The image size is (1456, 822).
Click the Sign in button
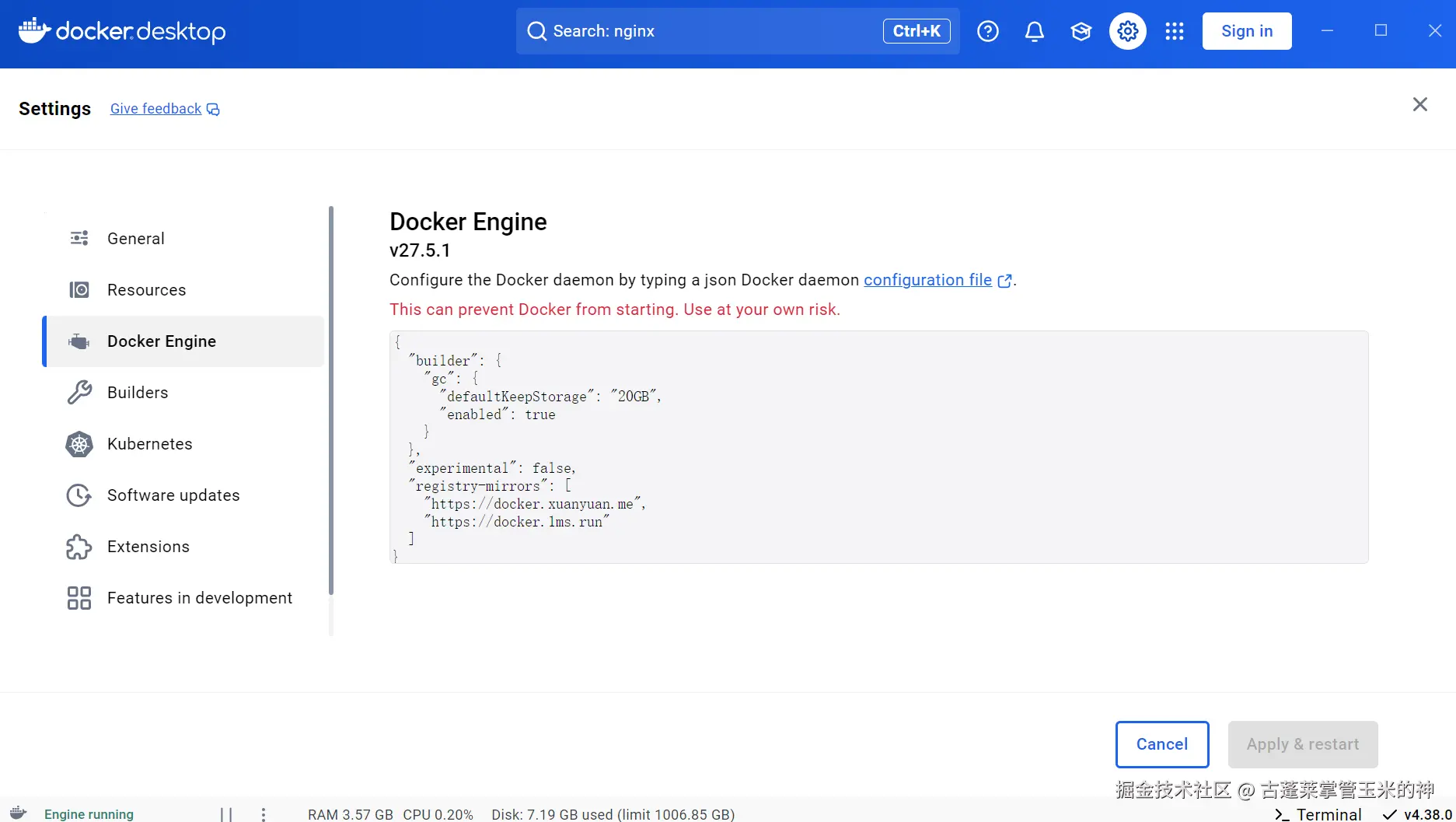1247,31
